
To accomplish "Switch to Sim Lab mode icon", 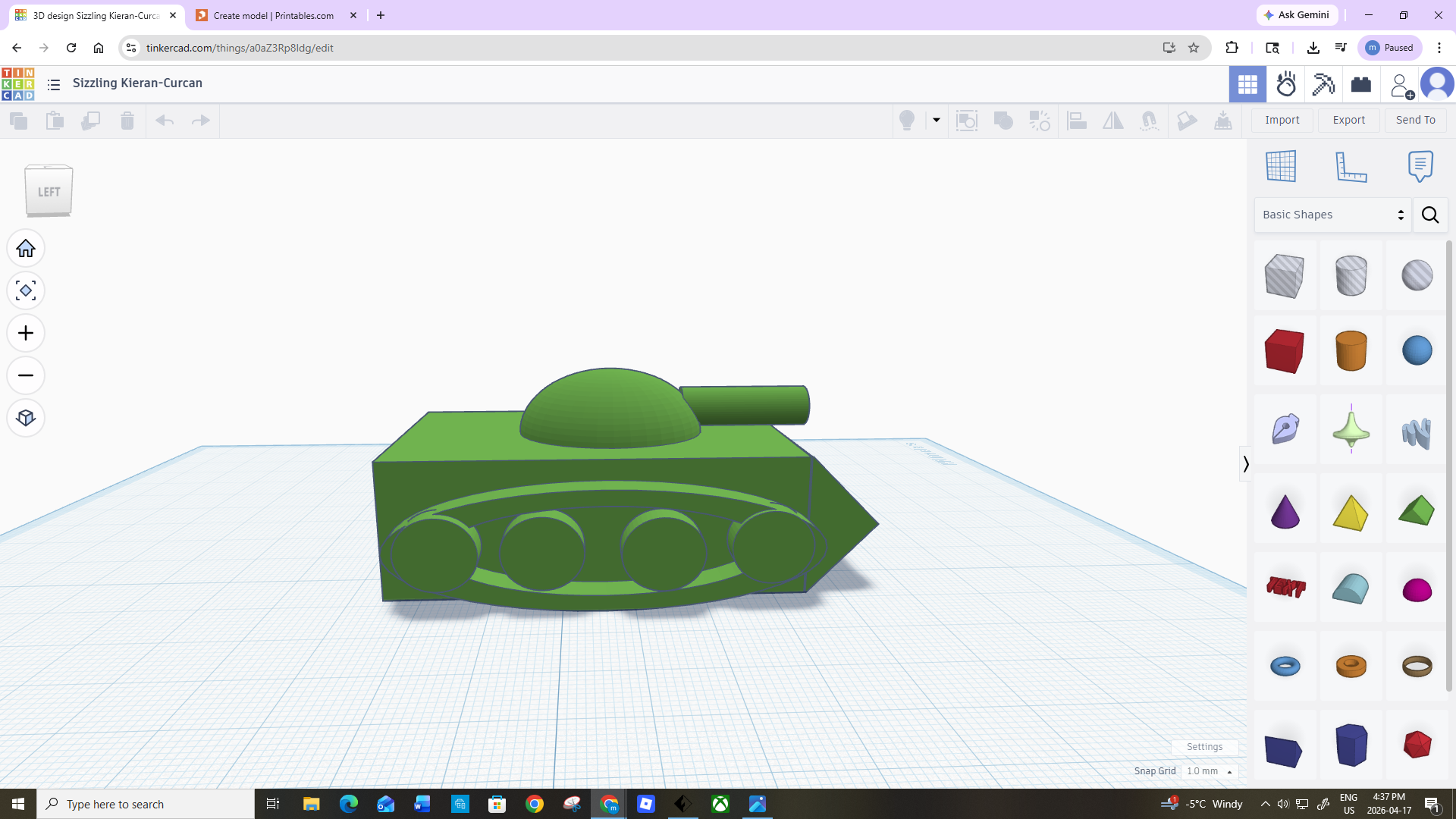I will [x=1286, y=84].
